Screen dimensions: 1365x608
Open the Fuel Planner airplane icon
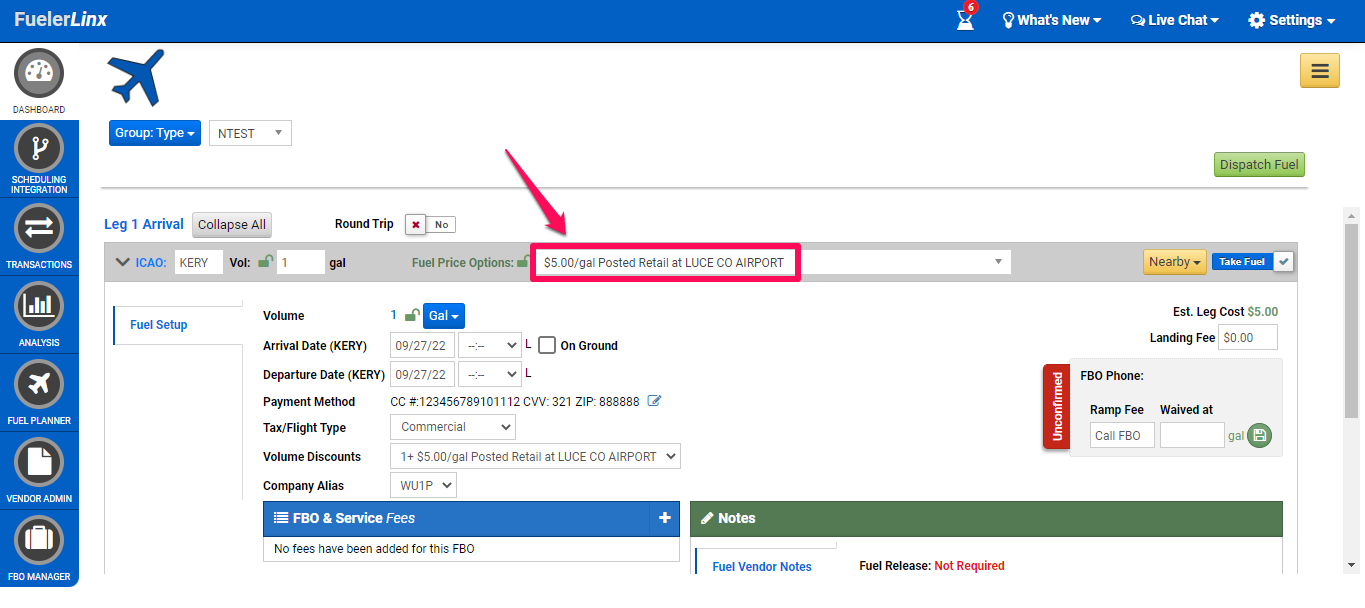[39, 384]
